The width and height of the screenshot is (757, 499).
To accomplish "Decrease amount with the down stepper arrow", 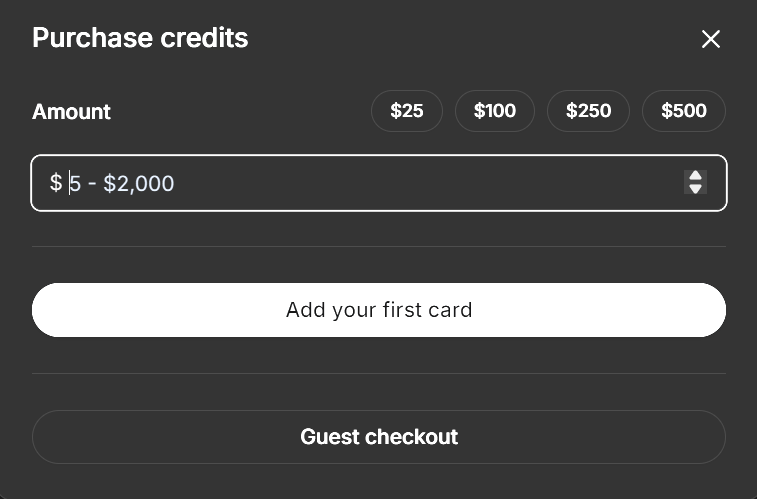I will point(695,189).
